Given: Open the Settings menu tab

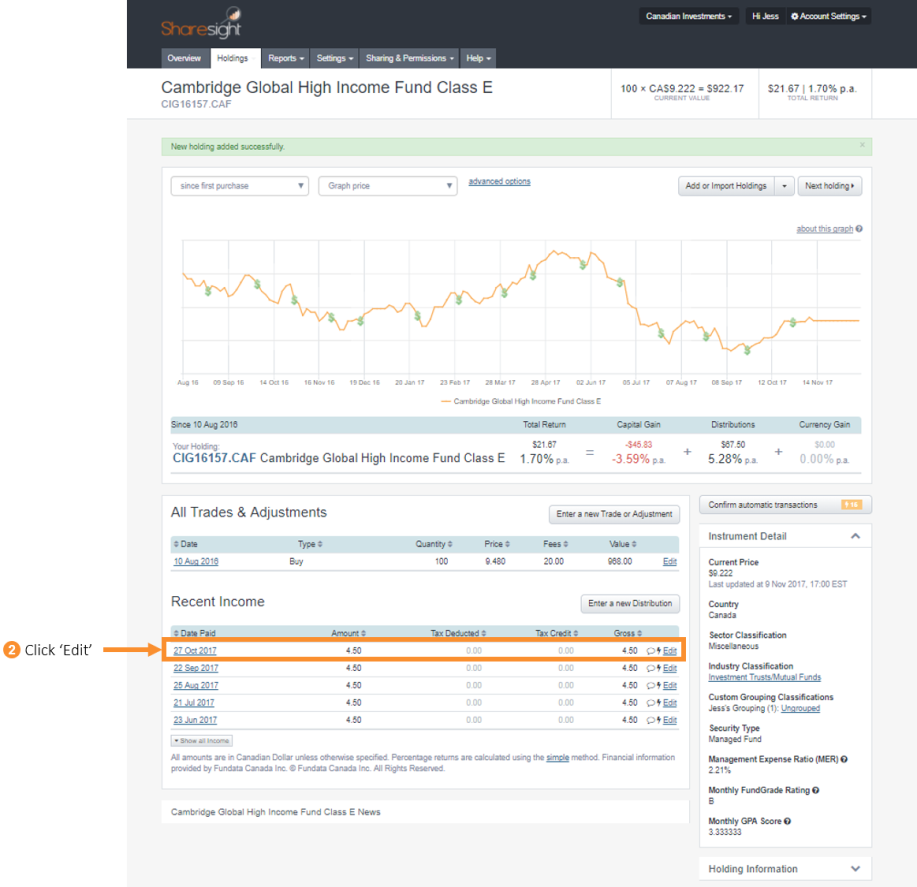Looking at the screenshot, I should pos(335,58).
